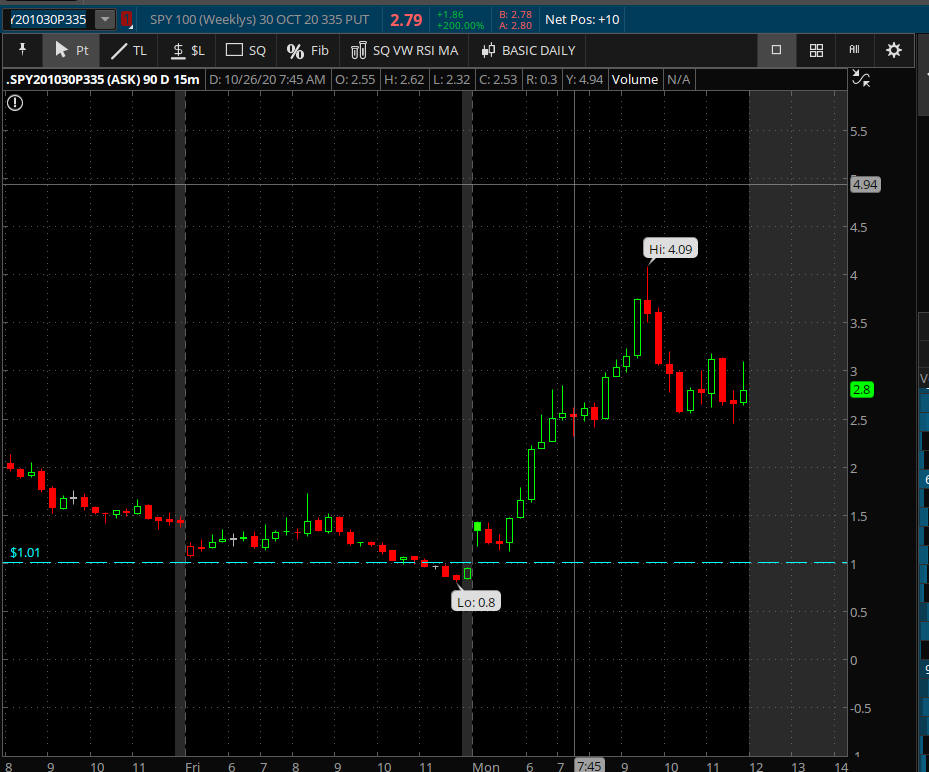Screen dimensions: 929x772
Task: Click the Volume label in header
Action: (x=635, y=79)
